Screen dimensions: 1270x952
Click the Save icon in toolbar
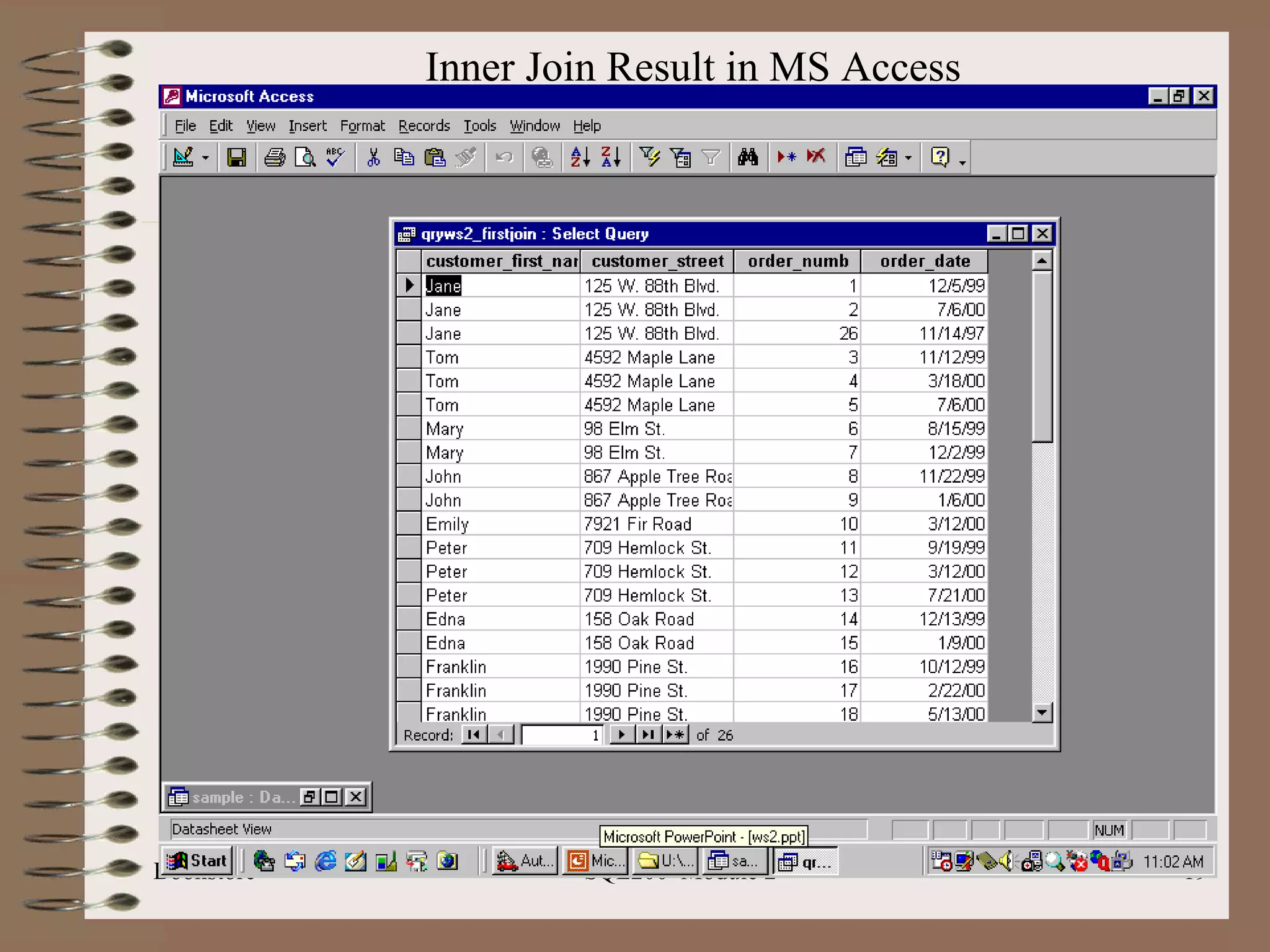[236, 157]
